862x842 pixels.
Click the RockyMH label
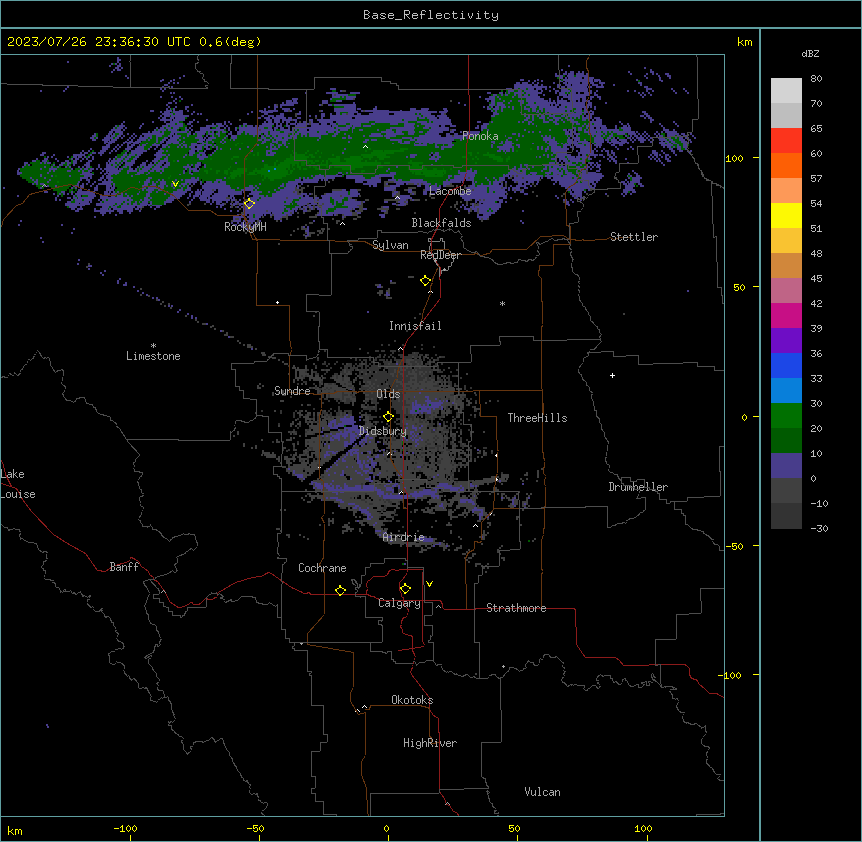tap(245, 226)
